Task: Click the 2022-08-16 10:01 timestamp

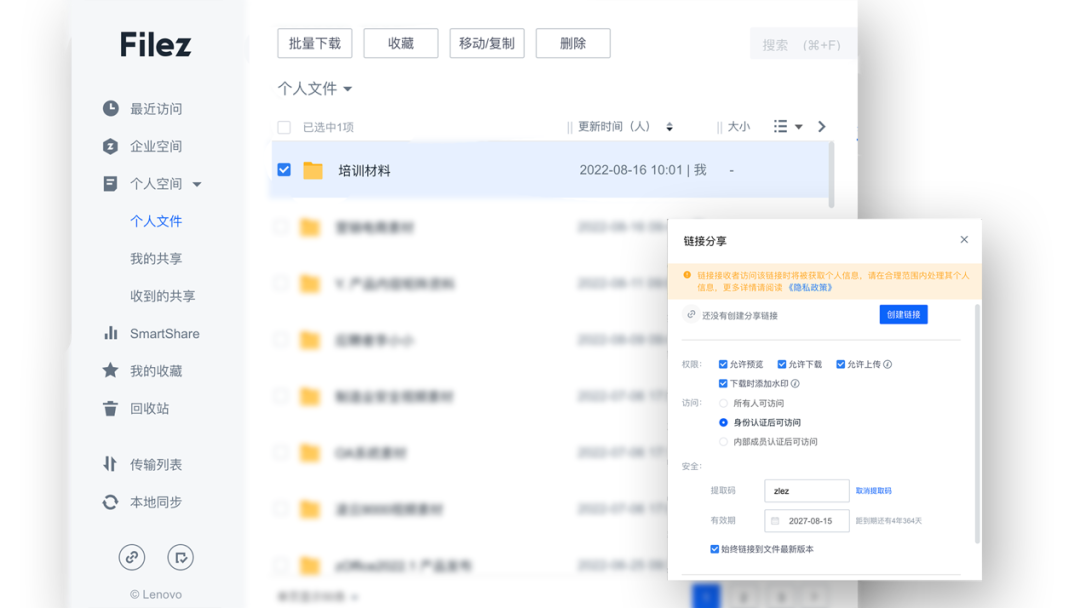Action: [x=631, y=170]
